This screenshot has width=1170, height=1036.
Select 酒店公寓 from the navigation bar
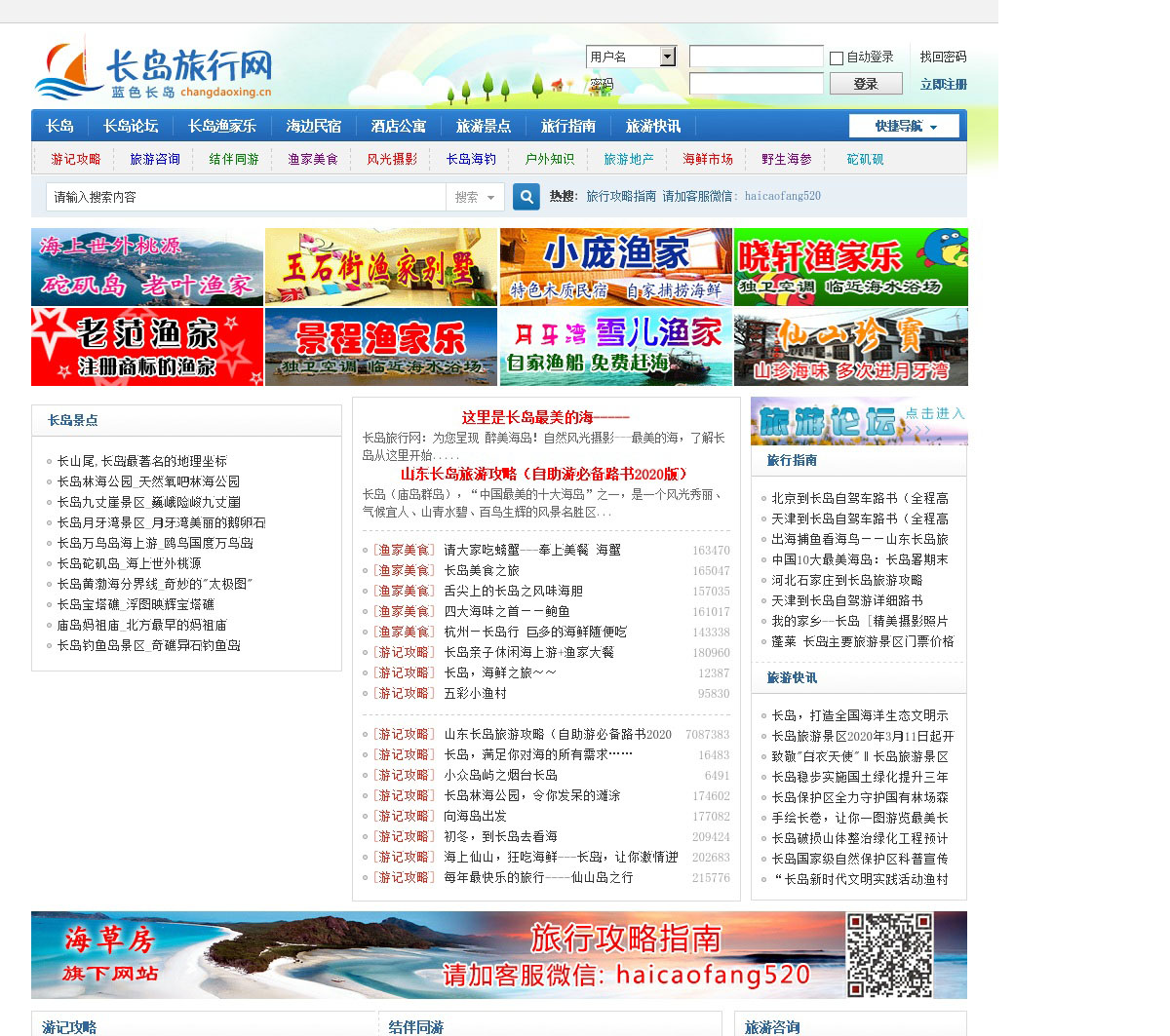[398, 126]
